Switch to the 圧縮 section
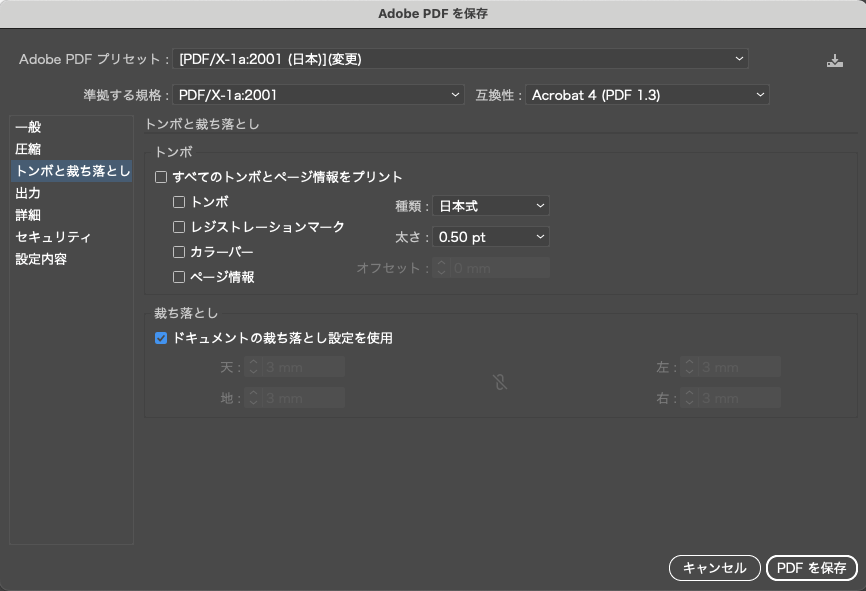 29,149
